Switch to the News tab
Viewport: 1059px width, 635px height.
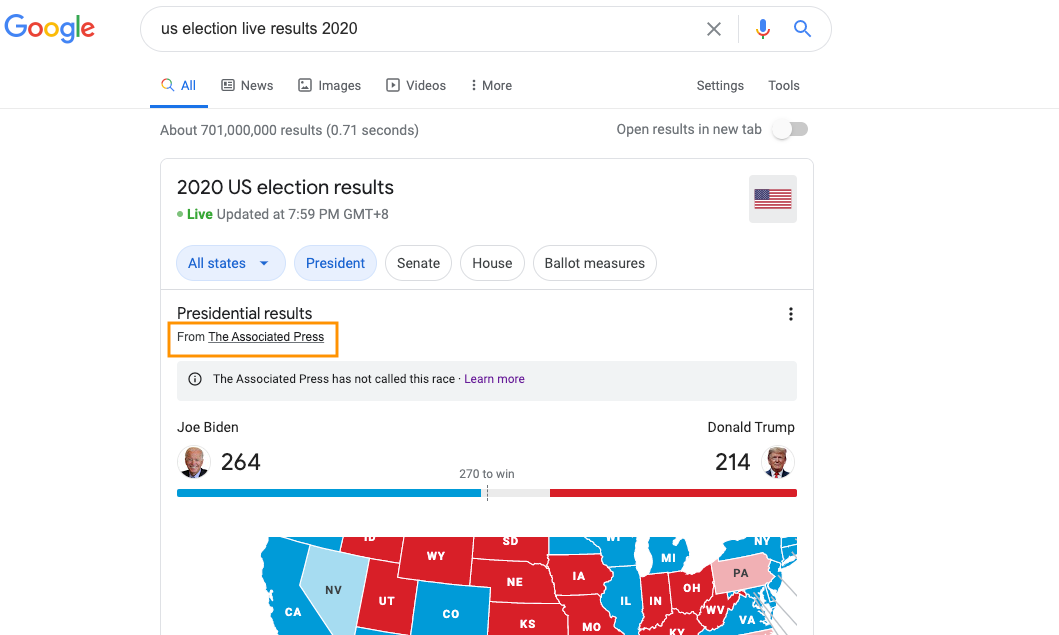pos(247,86)
